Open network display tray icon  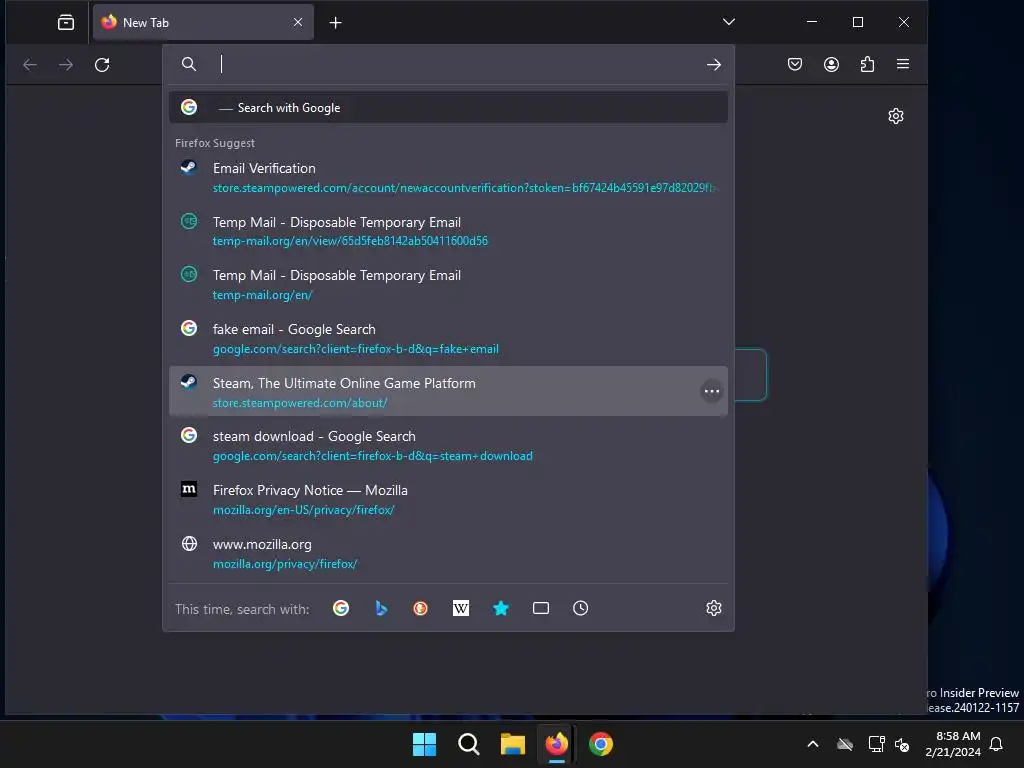[x=876, y=744]
